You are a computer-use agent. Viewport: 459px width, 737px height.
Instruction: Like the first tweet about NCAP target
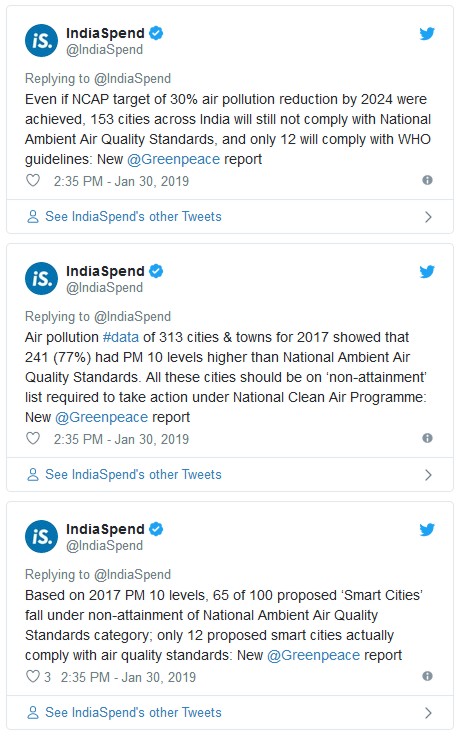[33, 180]
